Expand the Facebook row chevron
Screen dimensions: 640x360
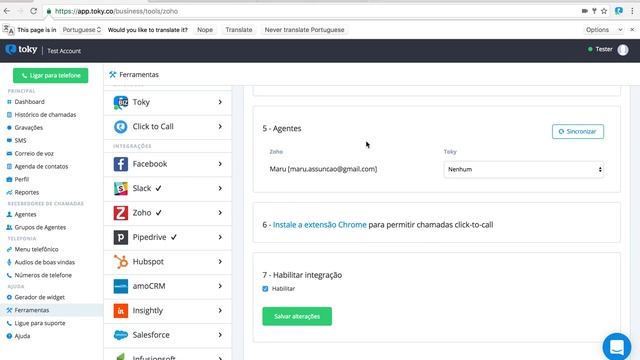tap(220, 164)
